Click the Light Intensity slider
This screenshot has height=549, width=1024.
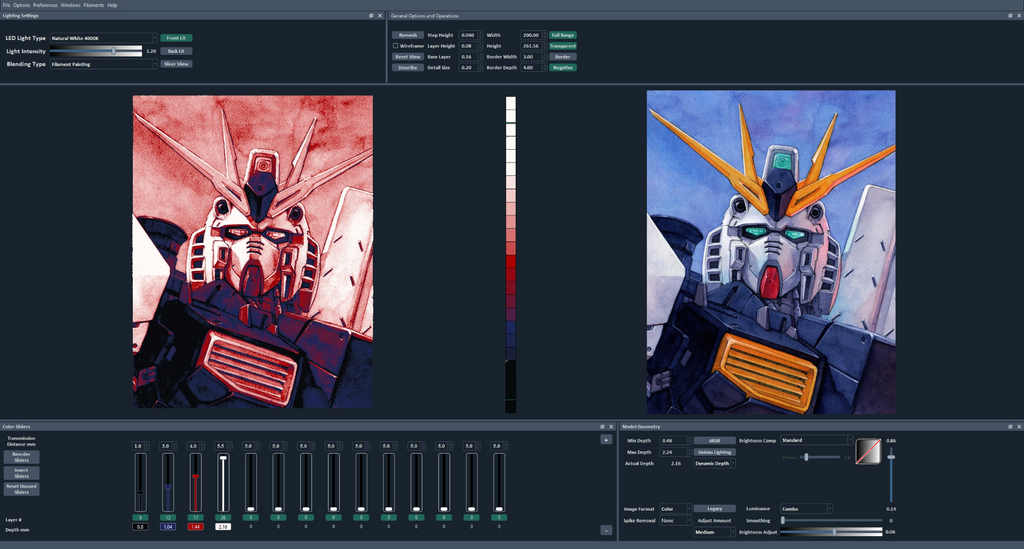(x=96, y=51)
